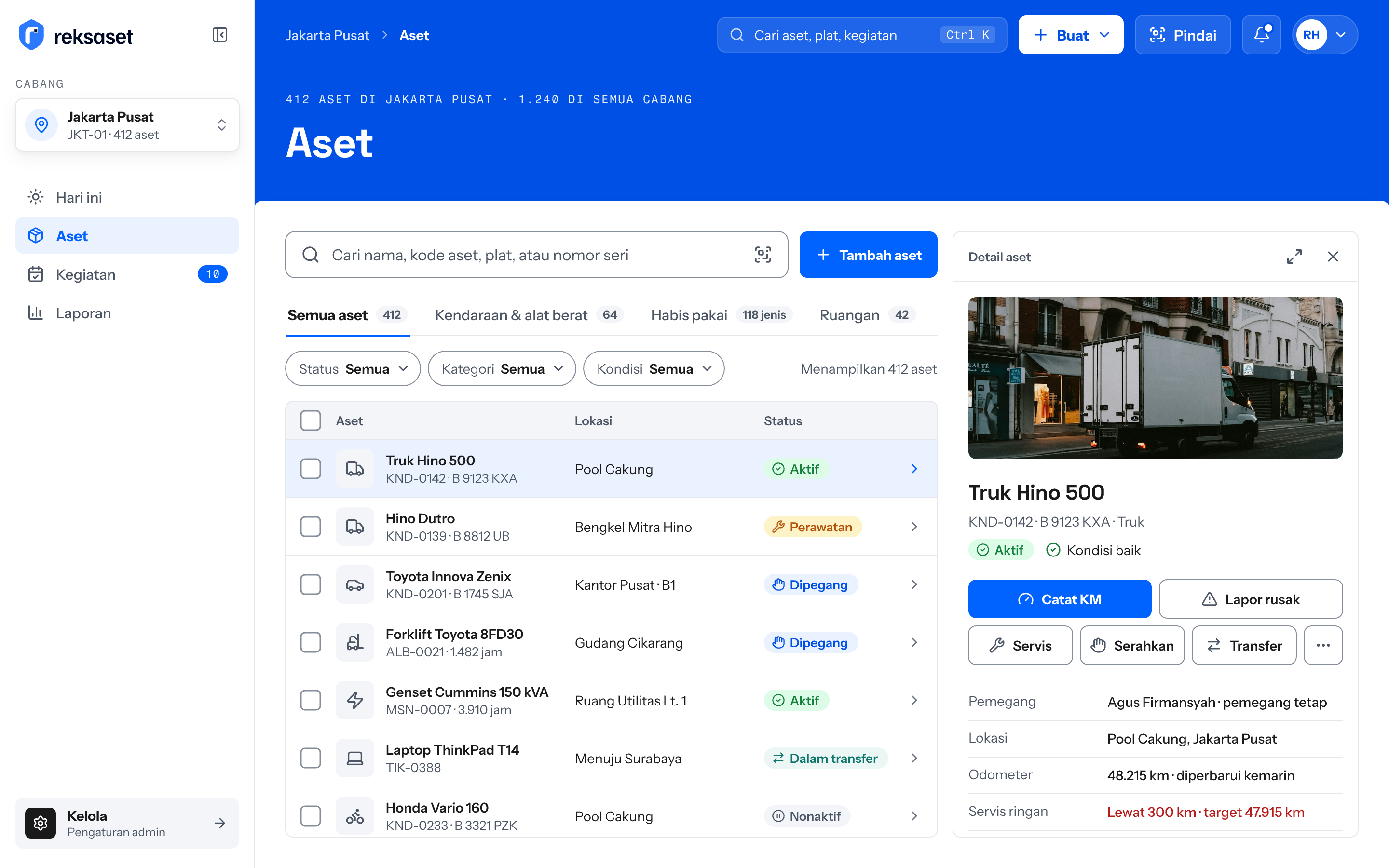Screen dimensions: 1389x868
Task: Click the Servis button
Action: click(1020, 645)
